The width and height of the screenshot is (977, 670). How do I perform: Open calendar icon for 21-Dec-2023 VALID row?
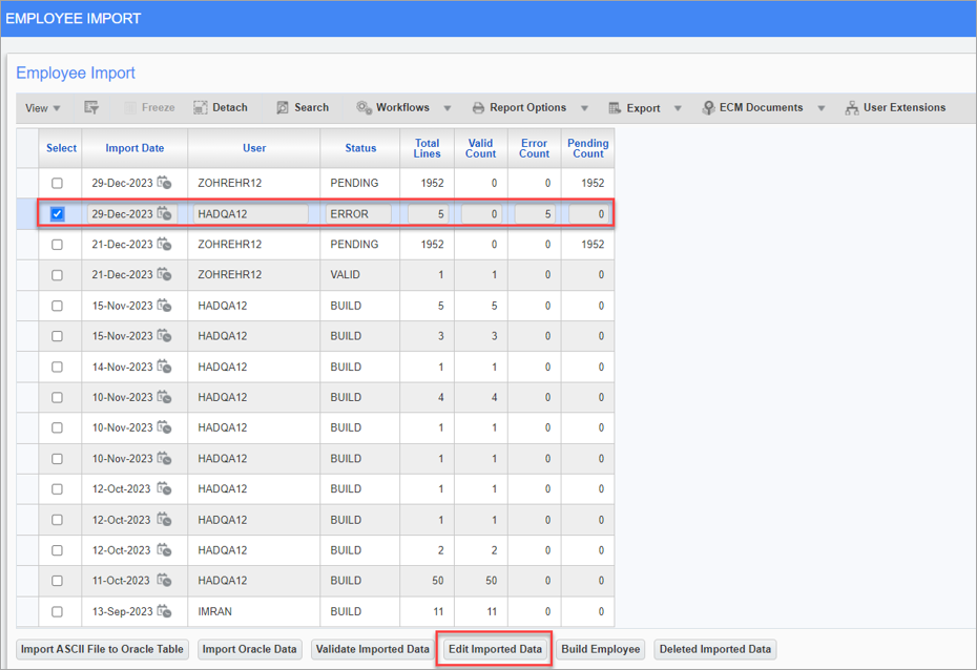pyautogui.click(x=164, y=274)
